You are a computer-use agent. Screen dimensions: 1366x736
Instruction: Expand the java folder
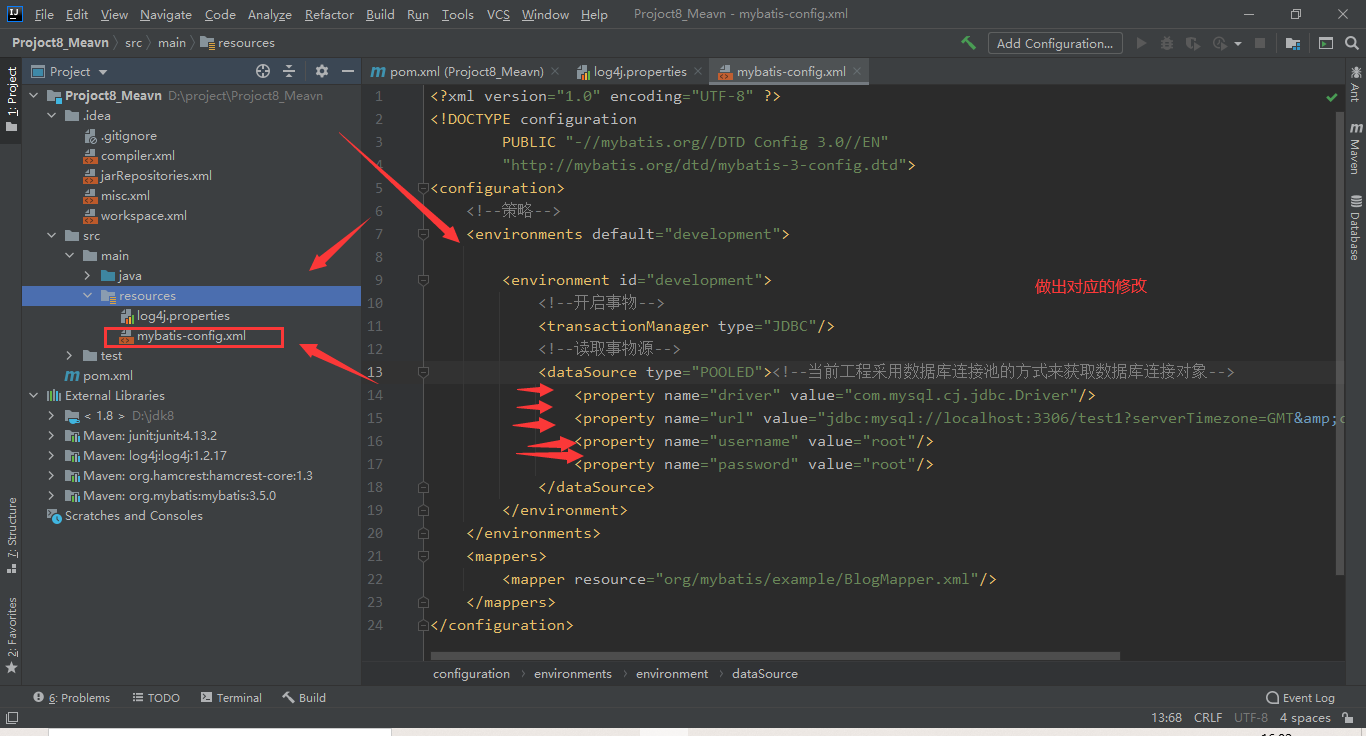coord(88,276)
